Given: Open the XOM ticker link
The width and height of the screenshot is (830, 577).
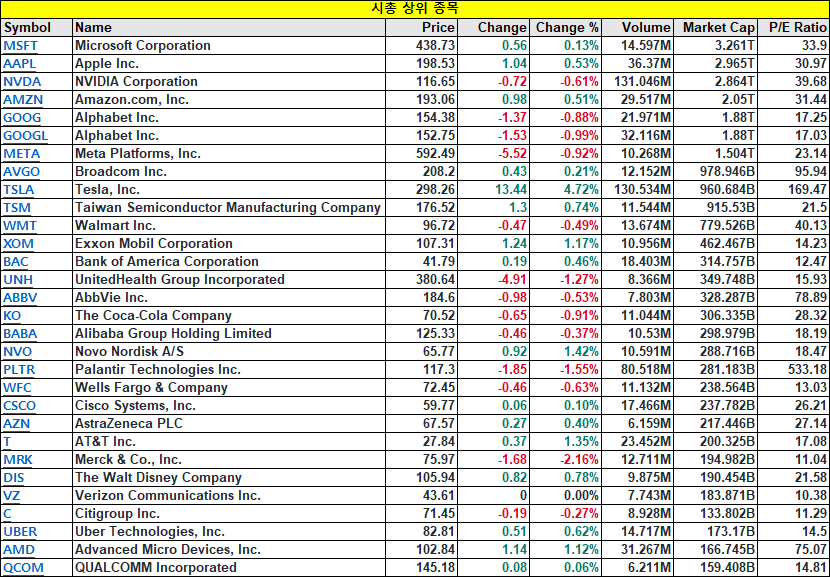Looking at the screenshot, I should (x=19, y=244).
